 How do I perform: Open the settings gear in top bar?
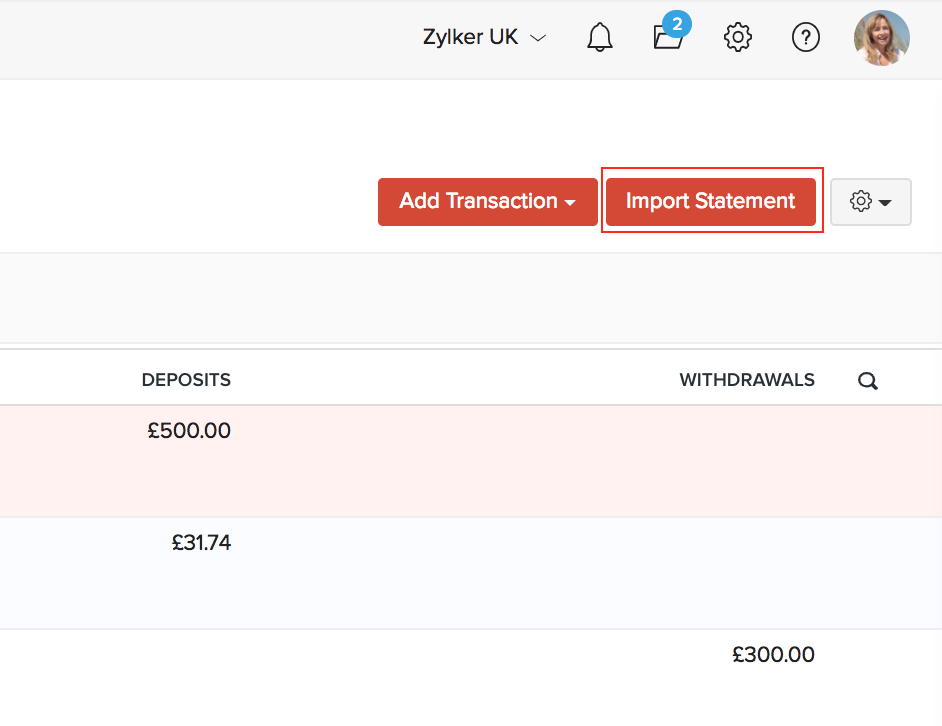click(x=737, y=38)
